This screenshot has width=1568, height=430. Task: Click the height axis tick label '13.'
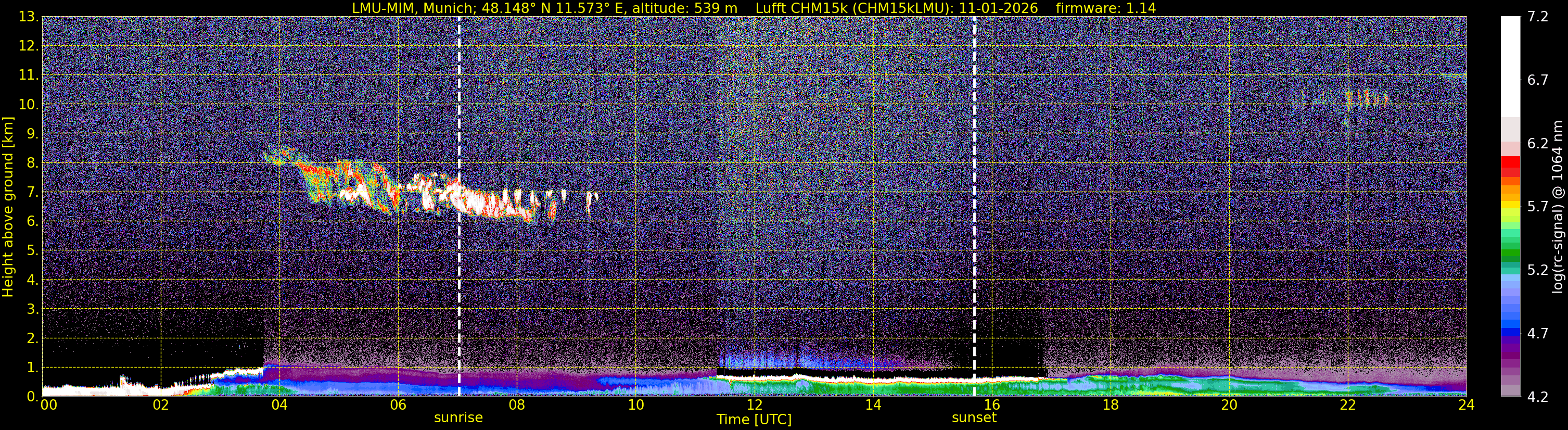29,17
